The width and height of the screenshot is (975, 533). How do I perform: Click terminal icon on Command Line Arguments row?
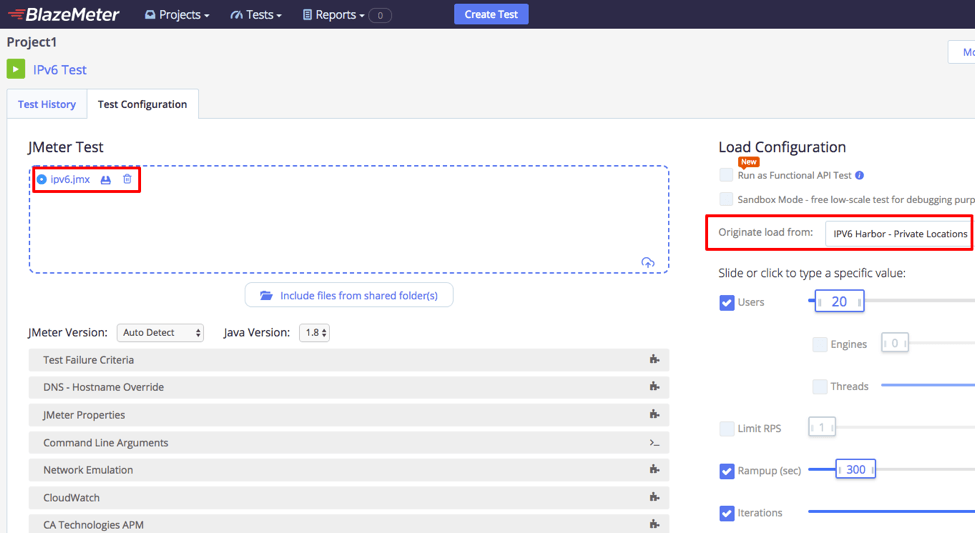click(654, 443)
